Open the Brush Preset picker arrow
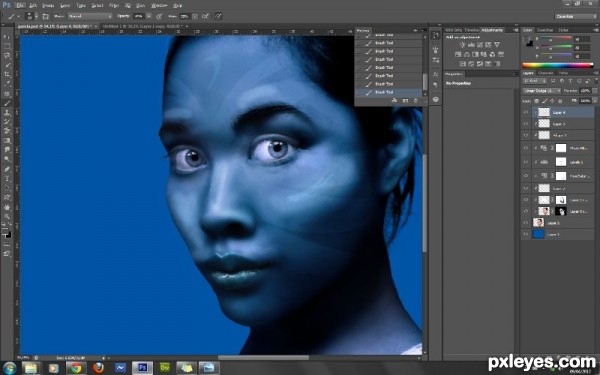This screenshot has height=375, width=600. click(36, 16)
